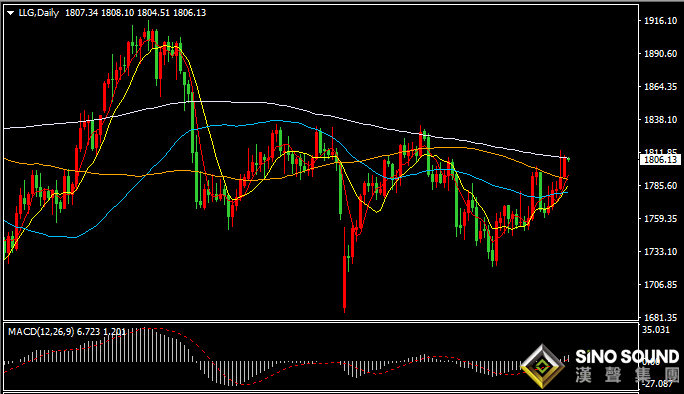The height and width of the screenshot is (394, 684).
Task: Click the 1890.60 price axis label
Action: [x=660, y=54]
